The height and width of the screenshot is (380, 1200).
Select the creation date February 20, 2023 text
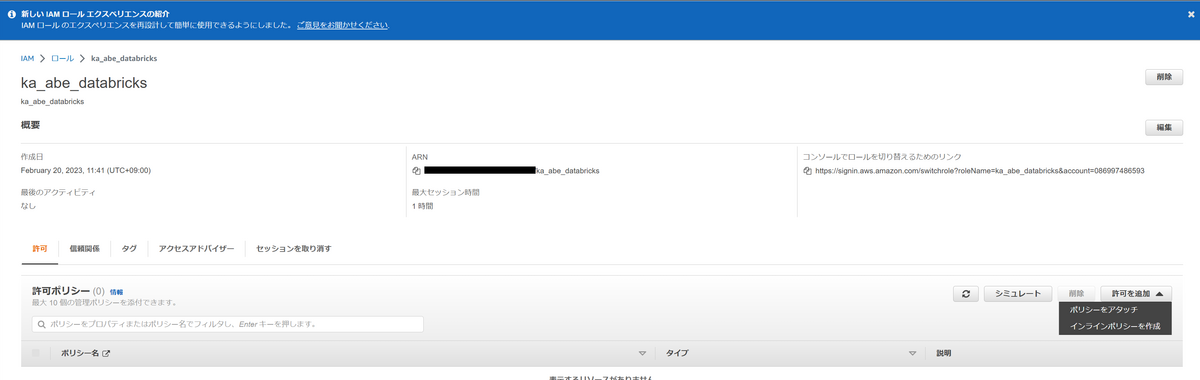(86, 171)
